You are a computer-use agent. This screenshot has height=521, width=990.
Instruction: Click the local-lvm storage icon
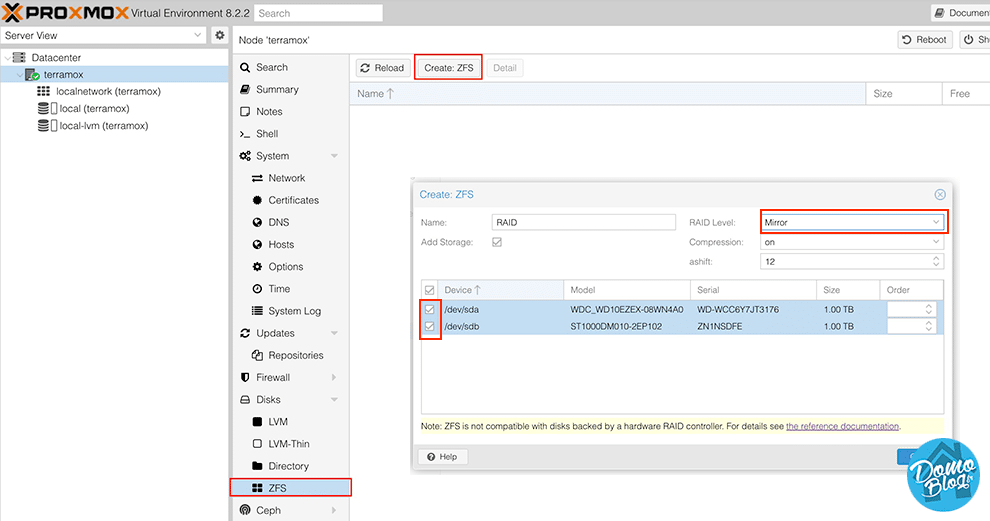[x=47, y=126]
